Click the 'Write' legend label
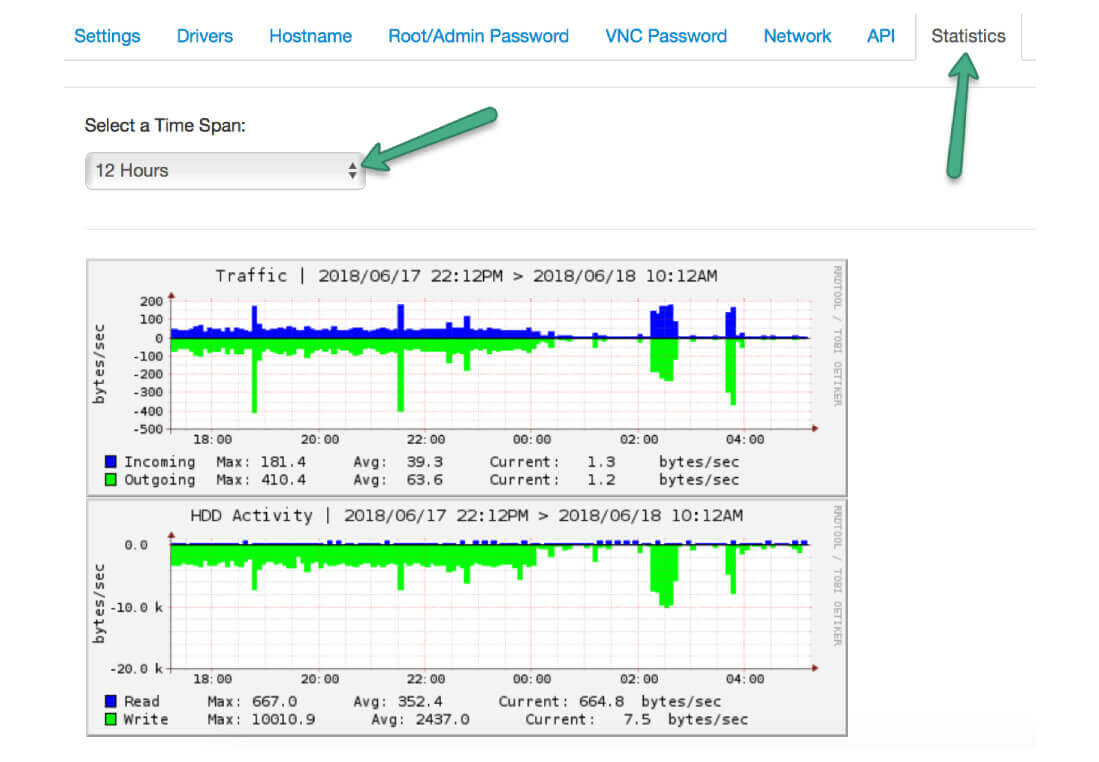1099x762 pixels. click(x=146, y=720)
